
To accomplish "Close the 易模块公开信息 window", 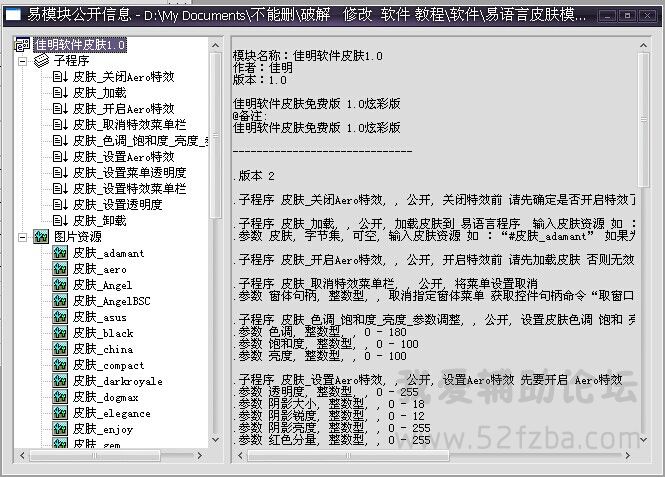I will [x=647, y=16].
